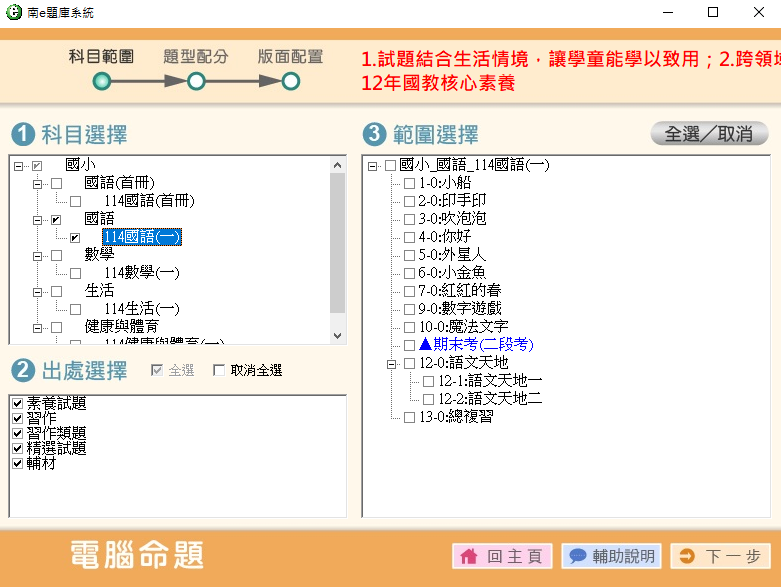Click the 版面配置 step circle

click(x=290, y=81)
